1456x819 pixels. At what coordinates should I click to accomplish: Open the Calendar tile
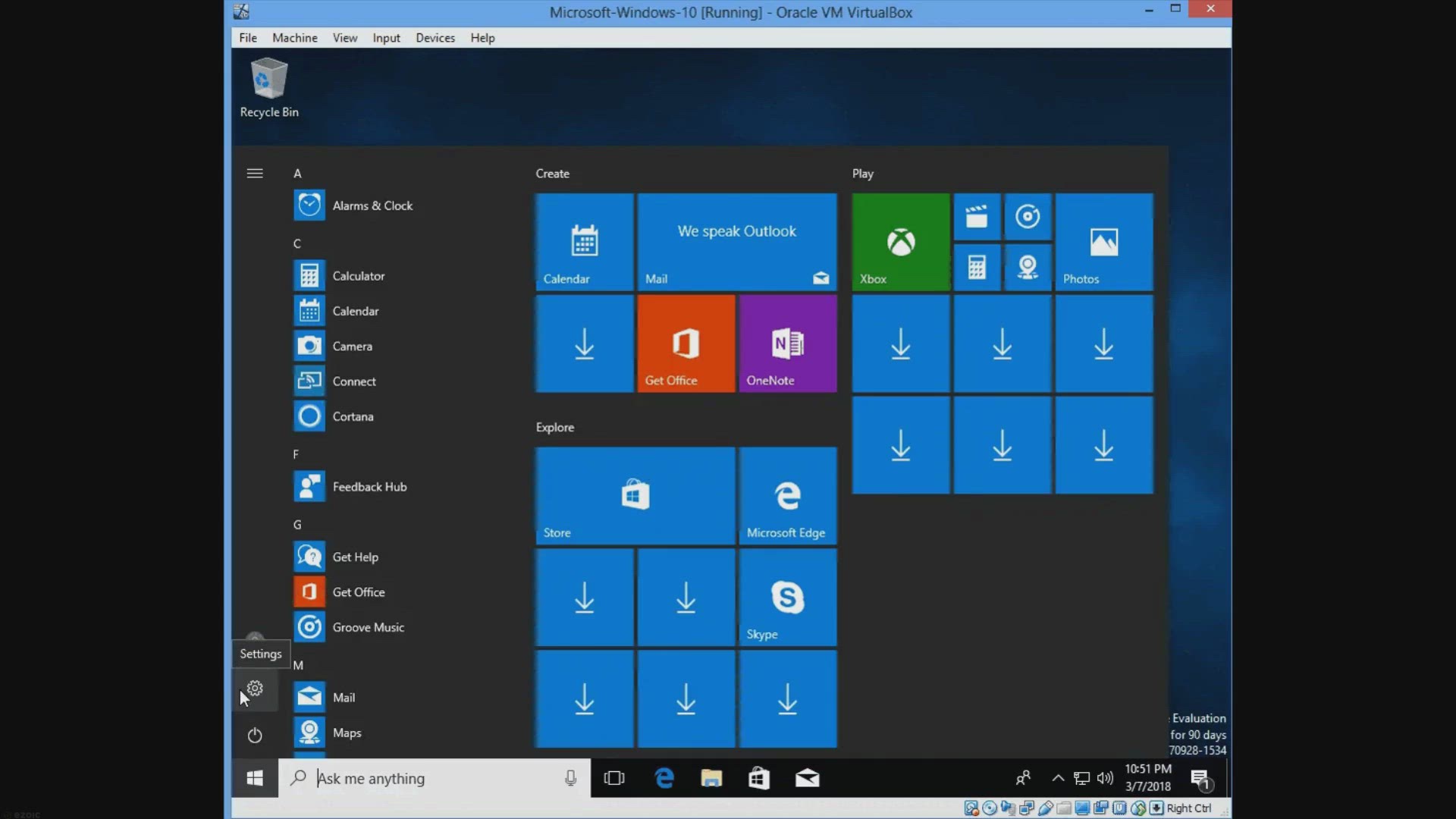click(584, 242)
